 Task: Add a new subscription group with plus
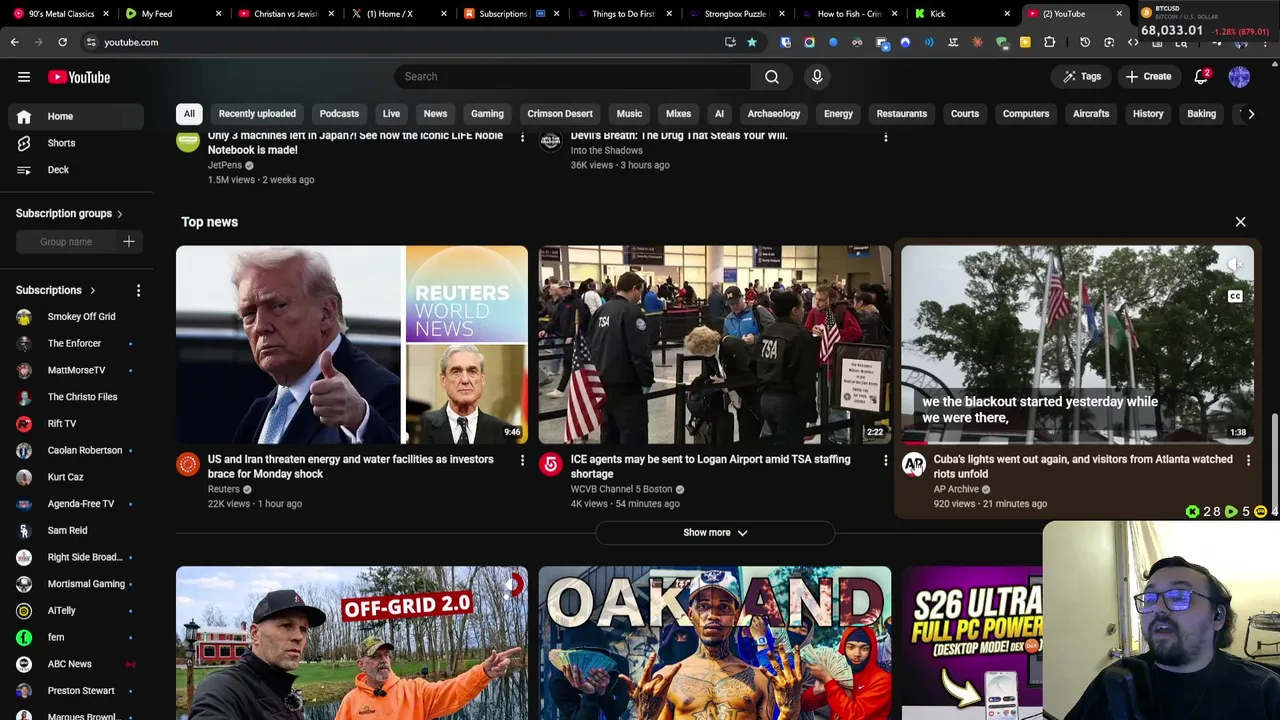[x=129, y=242]
